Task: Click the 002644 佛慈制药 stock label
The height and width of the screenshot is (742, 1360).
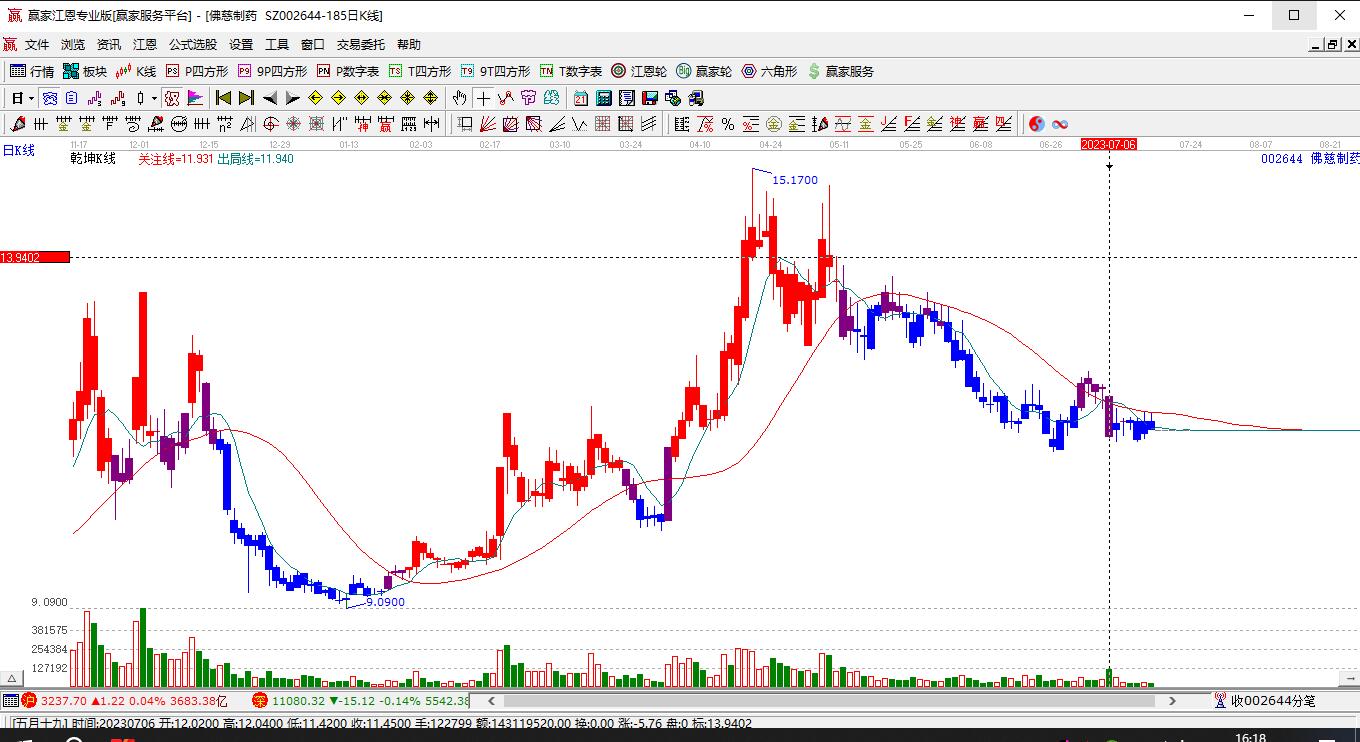Action: point(1310,158)
